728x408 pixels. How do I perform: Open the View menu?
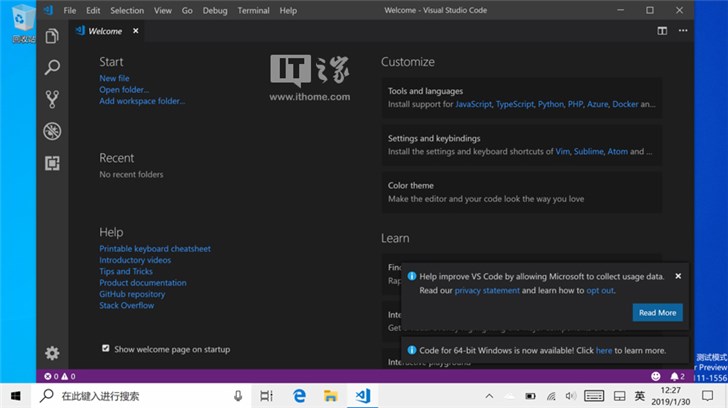(x=162, y=10)
